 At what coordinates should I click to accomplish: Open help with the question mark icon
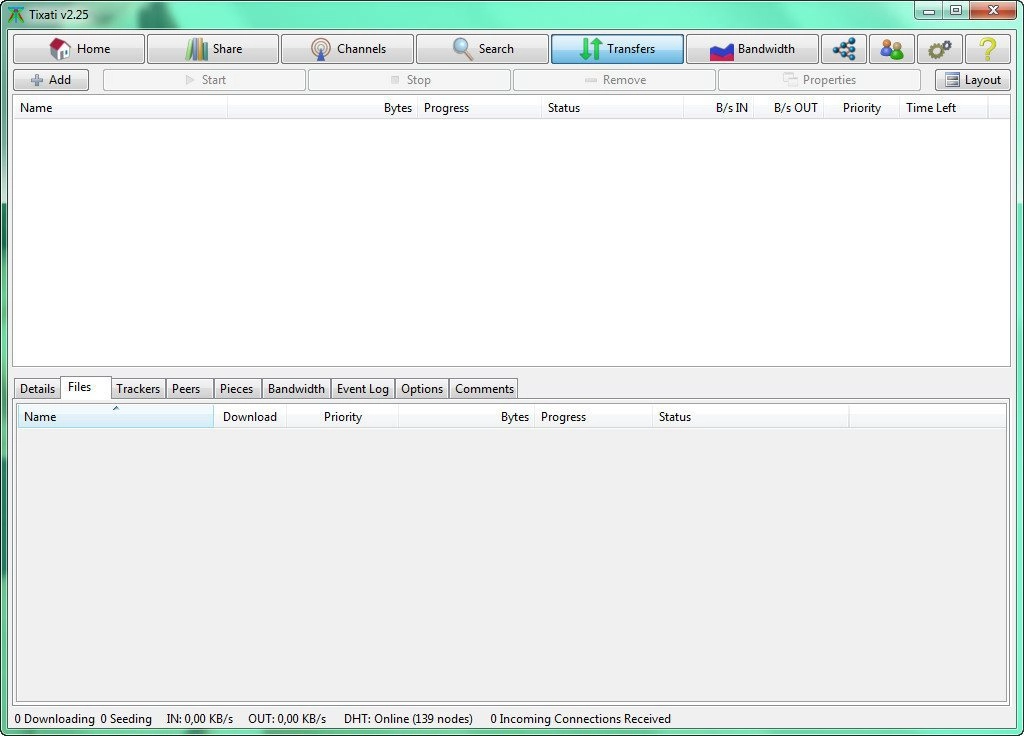pos(987,49)
